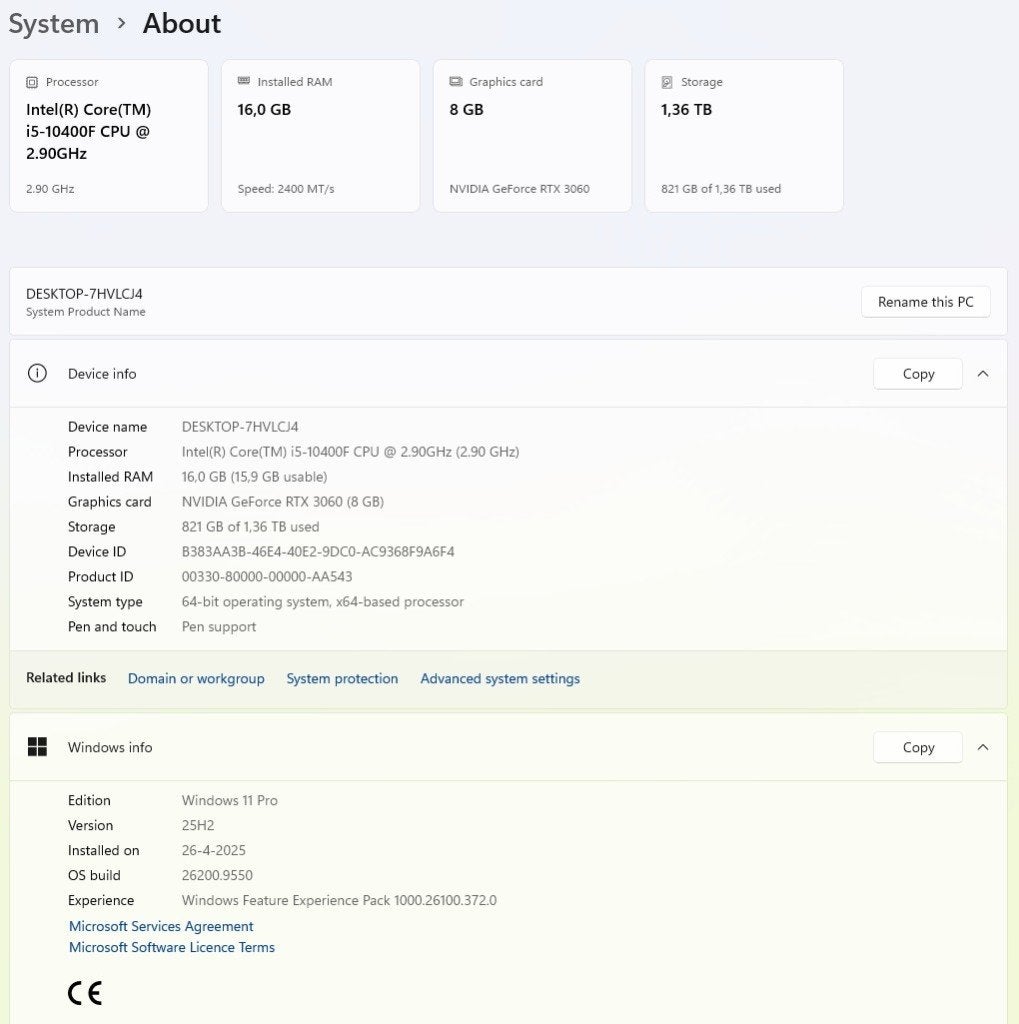Click the Processor chip icon
The height and width of the screenshot is (1024, 1019).
pos(31,82)
